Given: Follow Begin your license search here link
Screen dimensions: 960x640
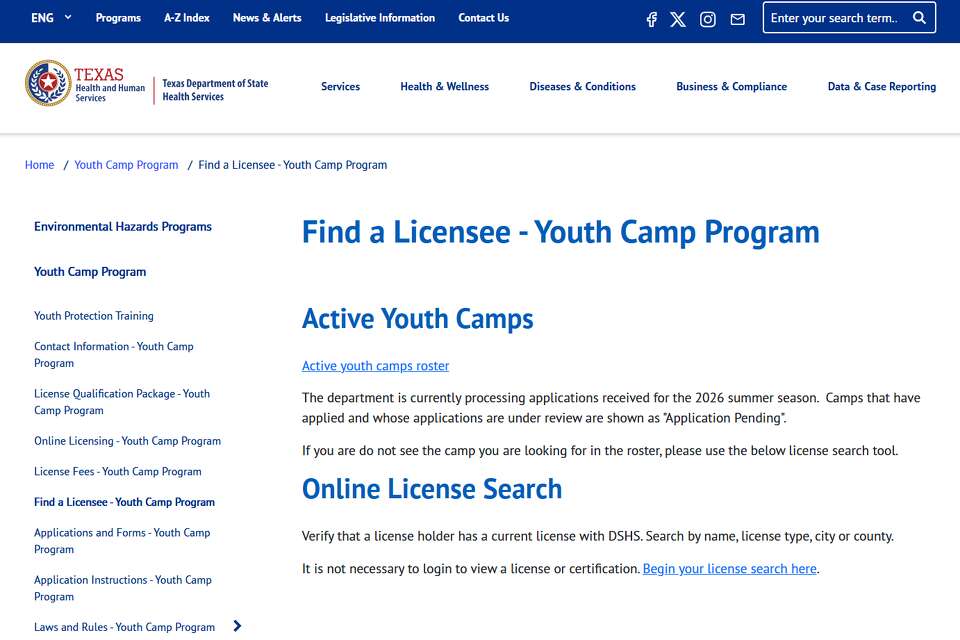Looking at the screenshot, I should (729, 568).
